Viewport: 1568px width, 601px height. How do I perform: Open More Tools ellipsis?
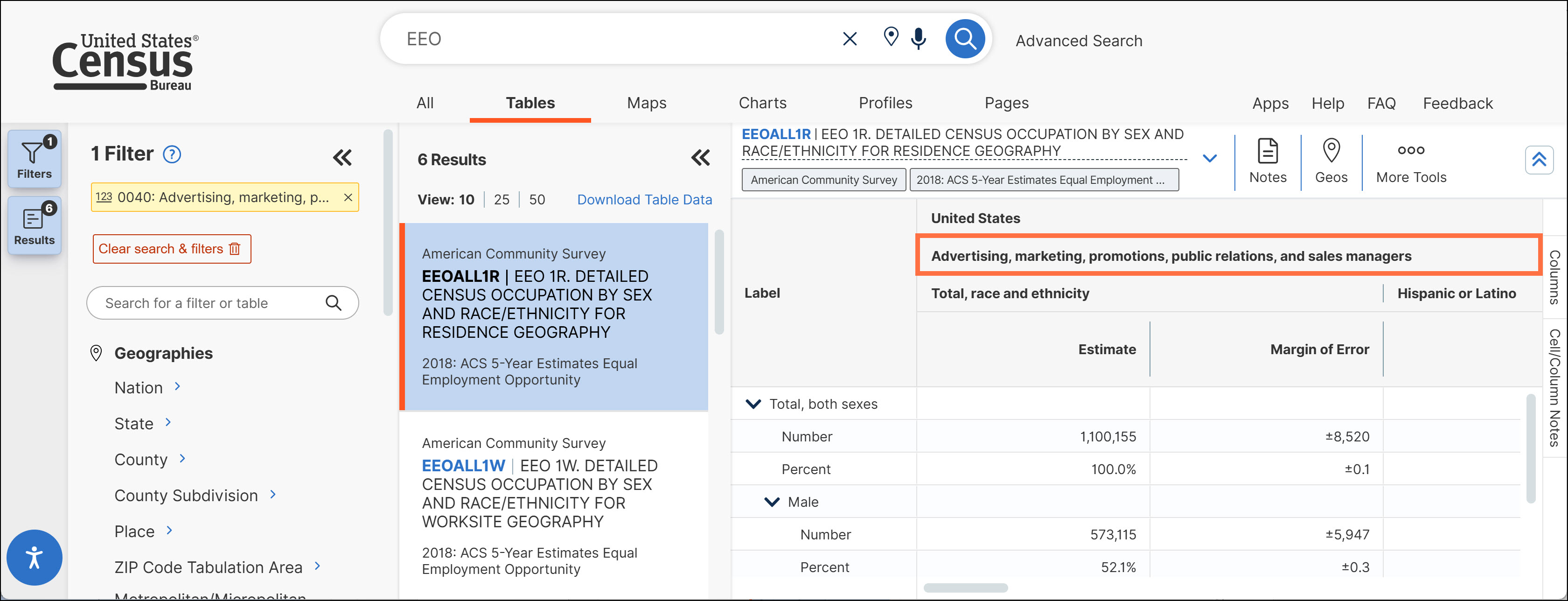coord(1411,163)
